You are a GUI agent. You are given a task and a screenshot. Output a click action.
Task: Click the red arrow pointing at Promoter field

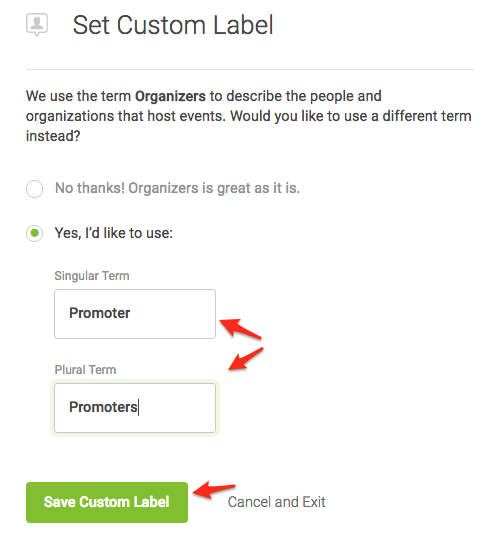241,329
